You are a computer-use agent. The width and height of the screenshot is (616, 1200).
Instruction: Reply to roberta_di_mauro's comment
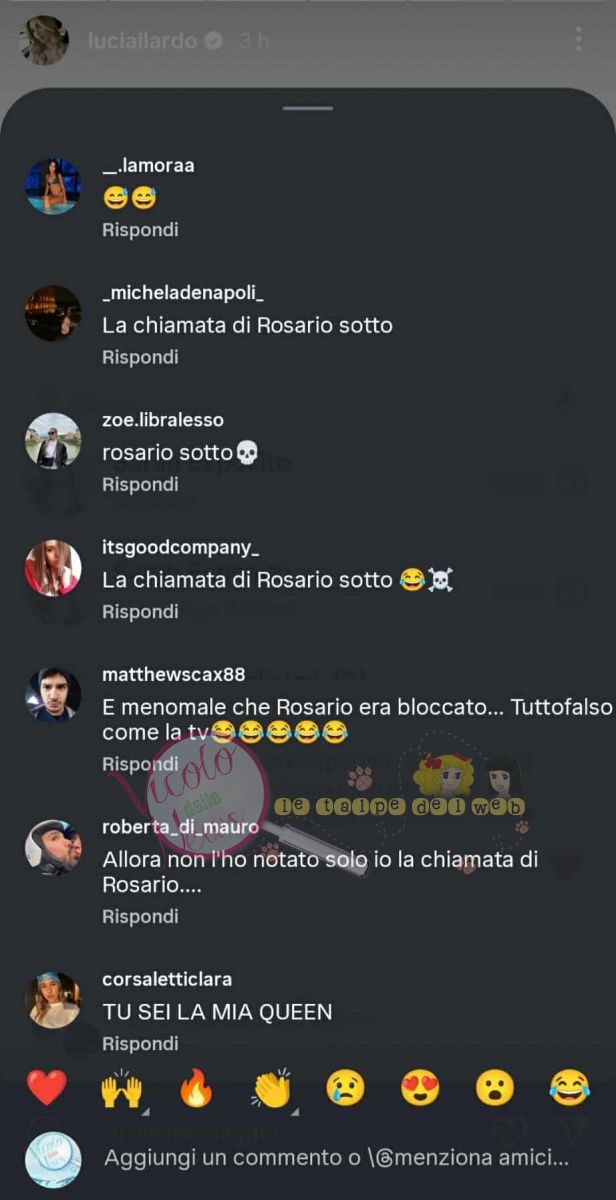point(140,916)
